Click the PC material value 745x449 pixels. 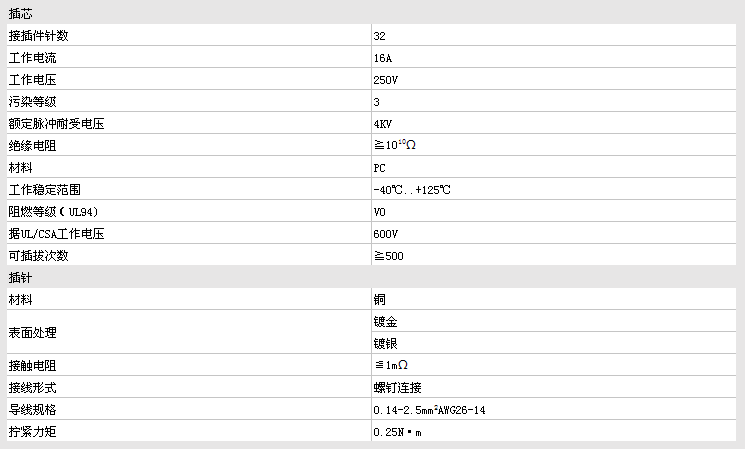(379, 168)
